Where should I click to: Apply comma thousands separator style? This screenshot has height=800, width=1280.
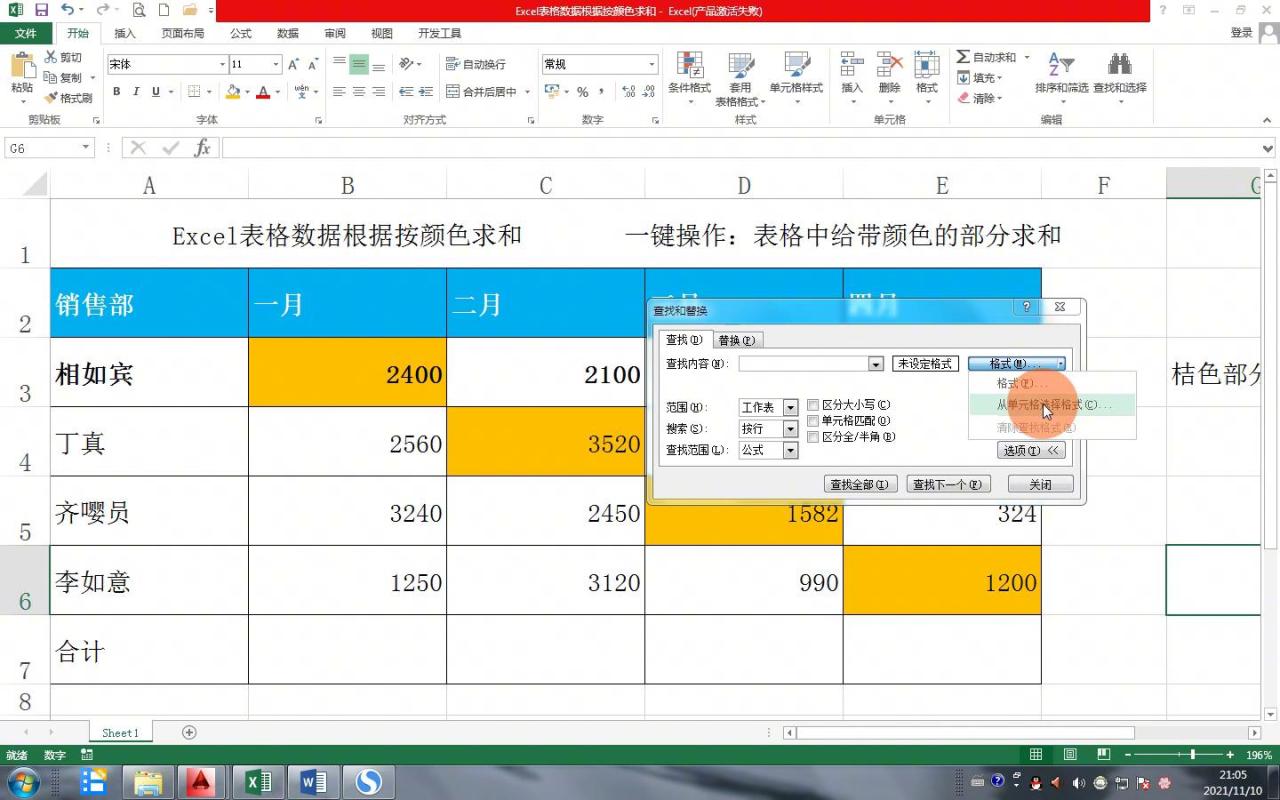tap(602, 92)
